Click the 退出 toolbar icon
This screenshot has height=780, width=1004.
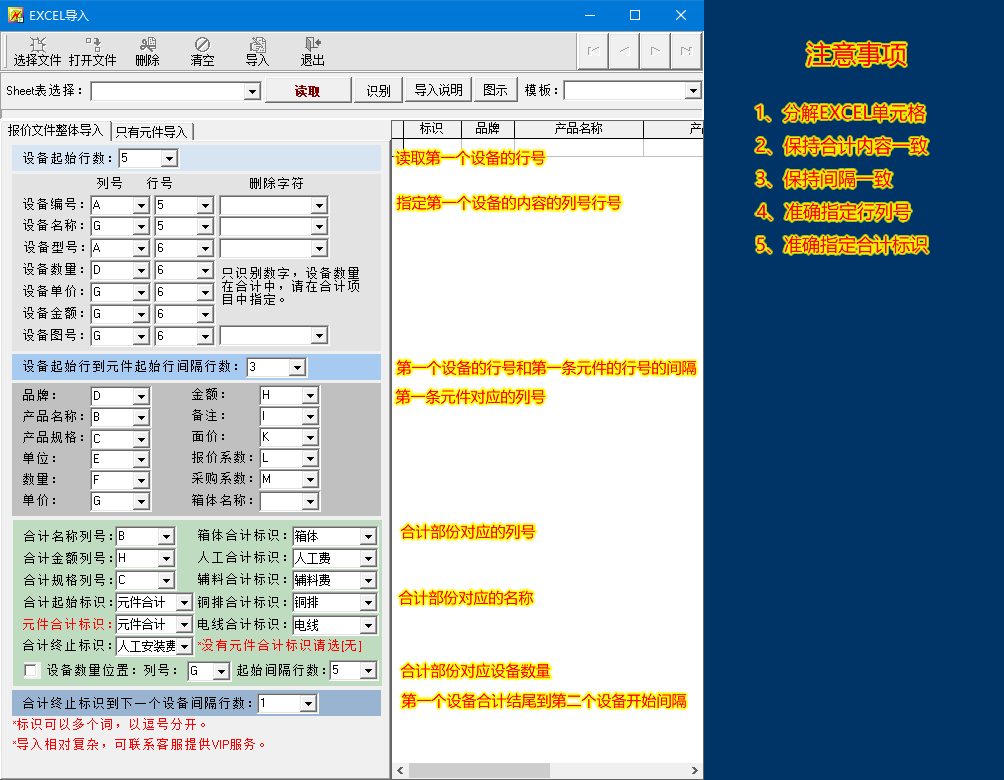coord(312,52)
